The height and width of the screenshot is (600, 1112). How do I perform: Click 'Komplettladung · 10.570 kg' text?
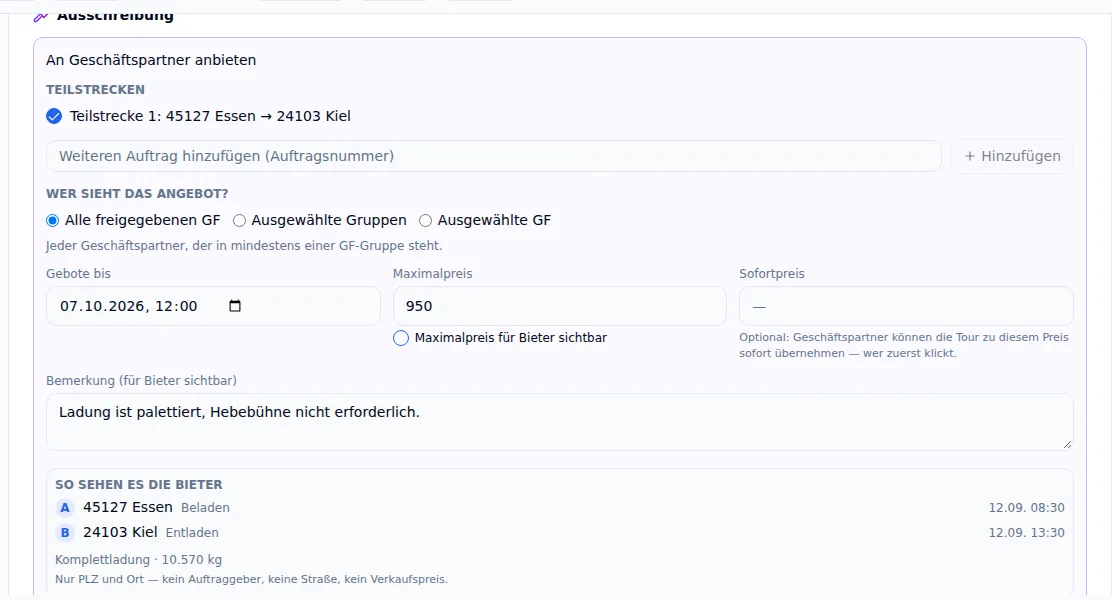click(x=138, y=560)
